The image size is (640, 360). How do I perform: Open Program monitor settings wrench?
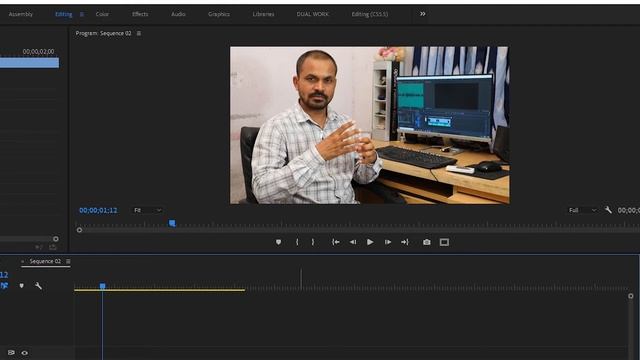[x=608, y=210]
